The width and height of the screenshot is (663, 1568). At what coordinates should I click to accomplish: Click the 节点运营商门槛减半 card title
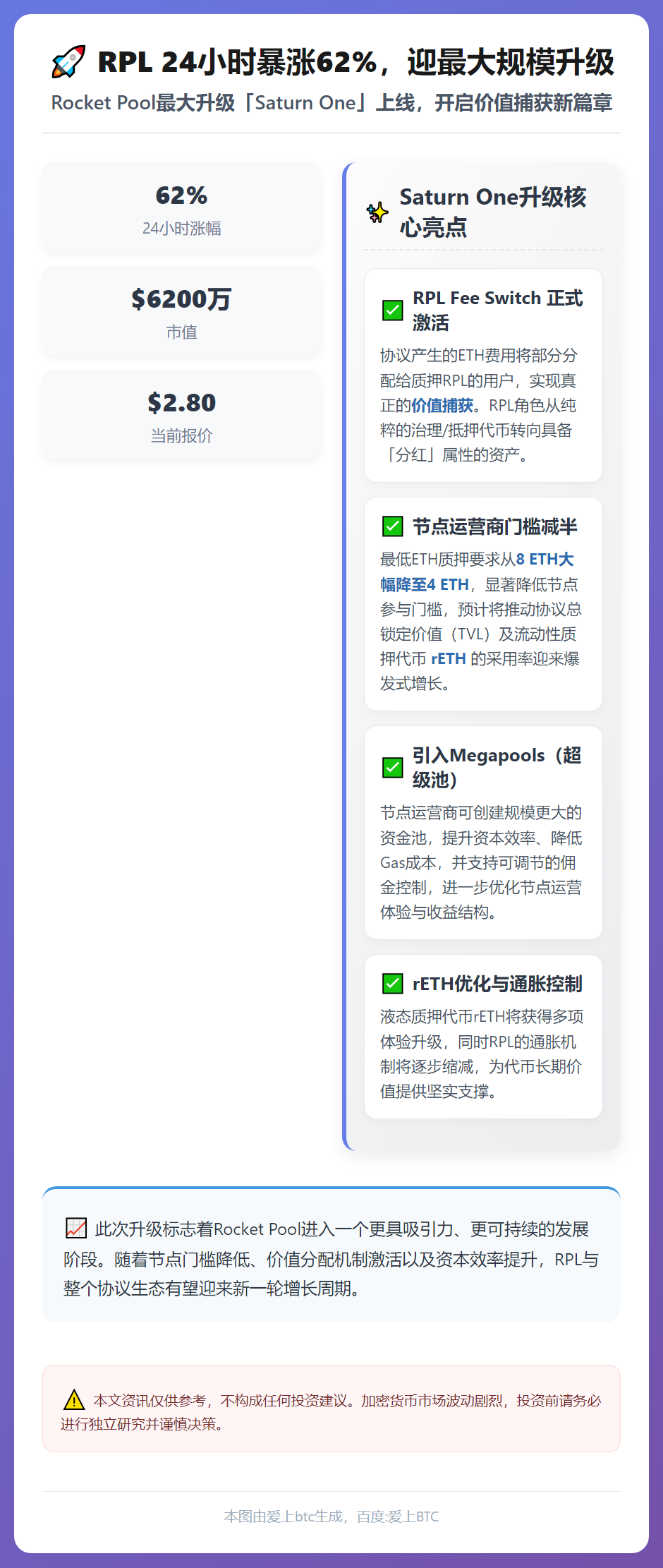click(495, 526)
